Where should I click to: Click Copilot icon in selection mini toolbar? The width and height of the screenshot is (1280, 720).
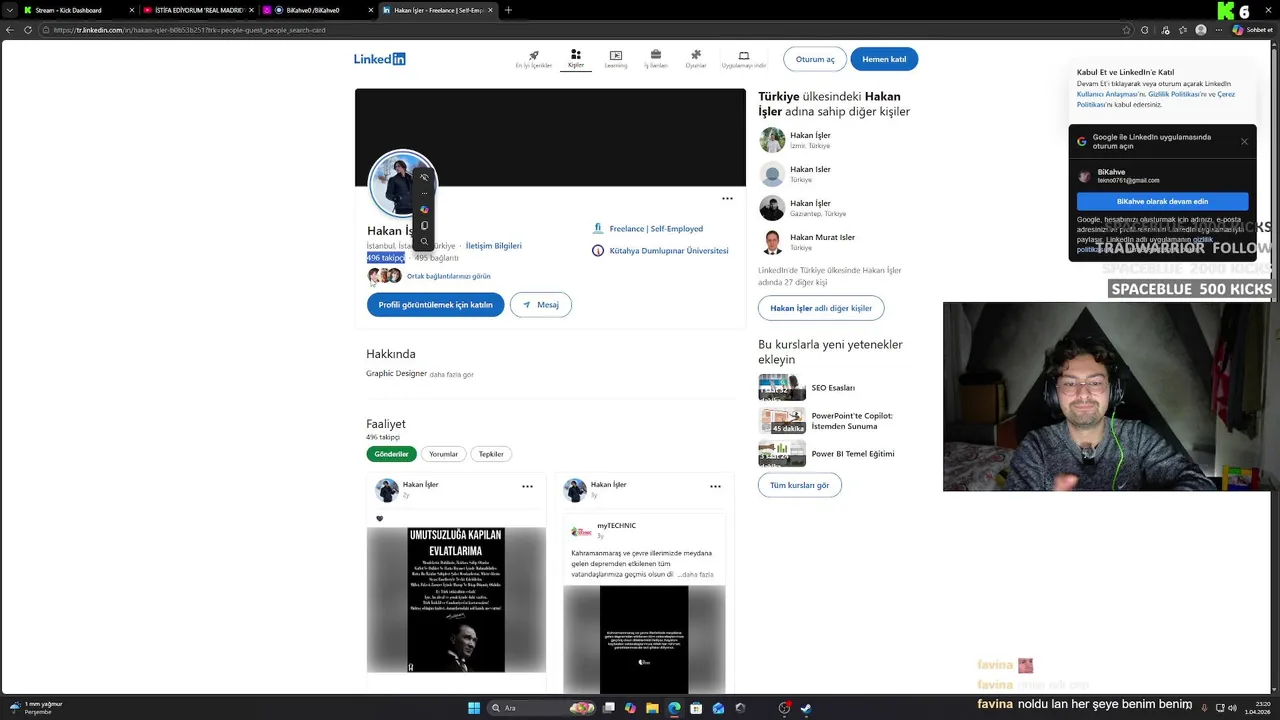point(424,209)
